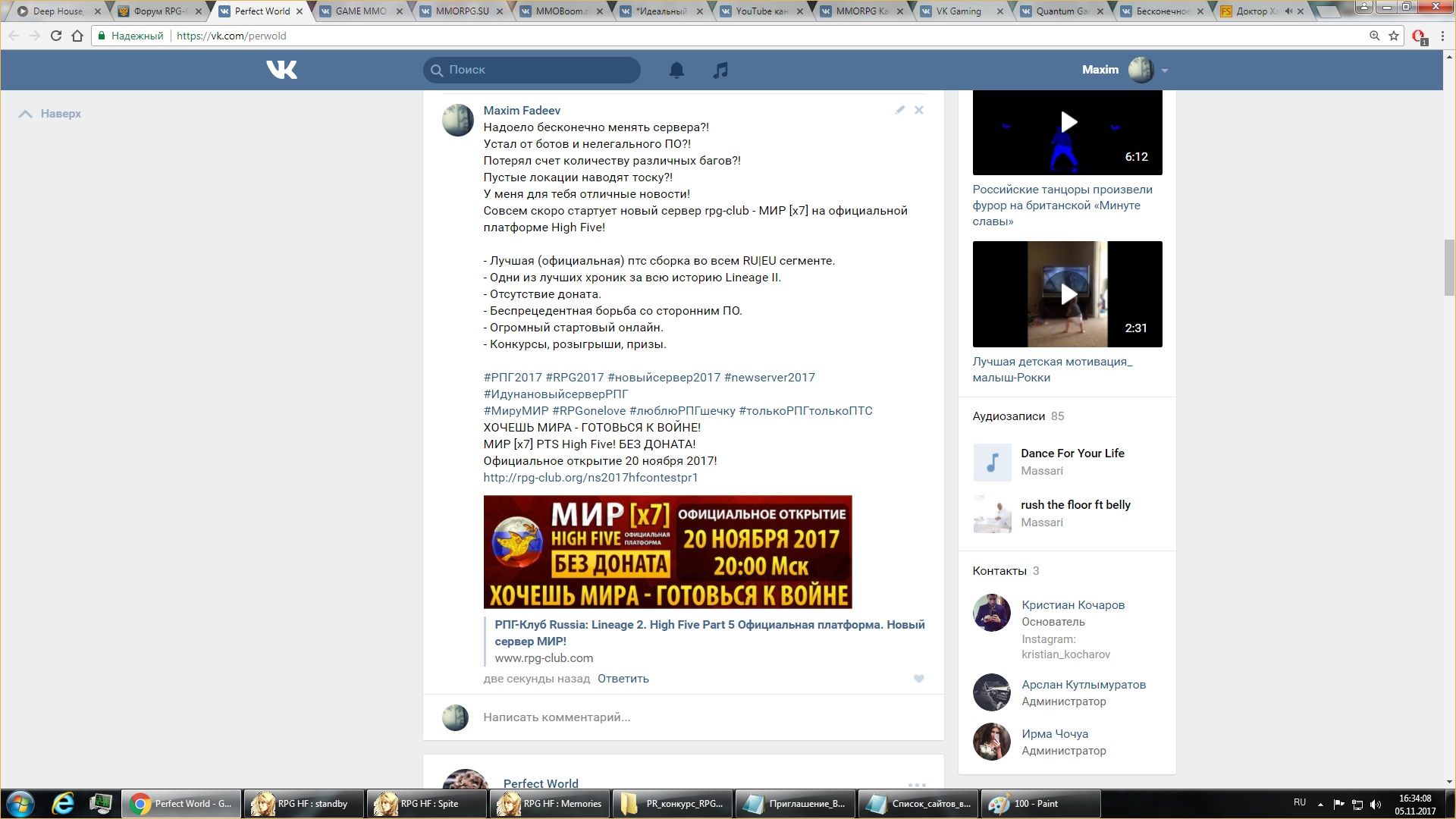Open Opera-style extension icon in toolbar

coord(1419,36)
